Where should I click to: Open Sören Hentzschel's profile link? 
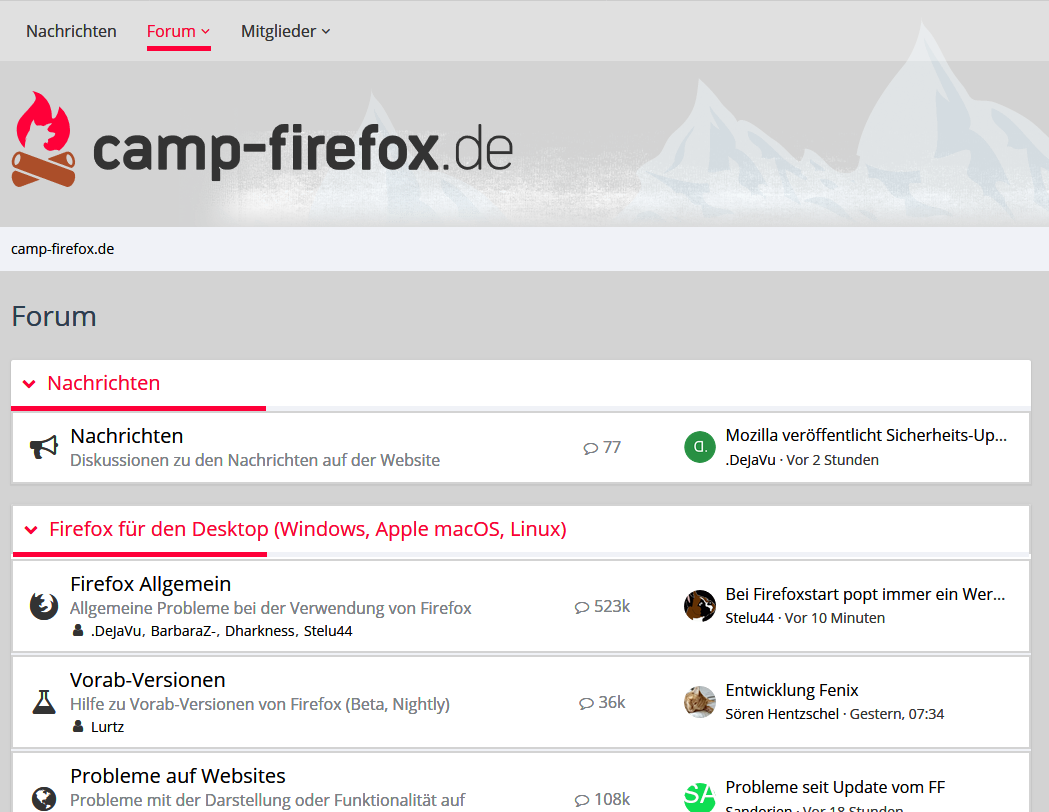(782, 714)
